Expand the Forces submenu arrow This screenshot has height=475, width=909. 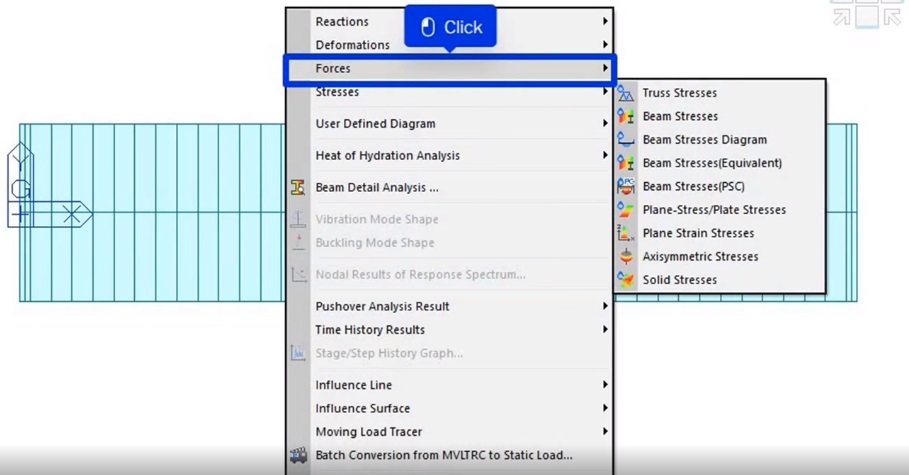tap(605, 68)
